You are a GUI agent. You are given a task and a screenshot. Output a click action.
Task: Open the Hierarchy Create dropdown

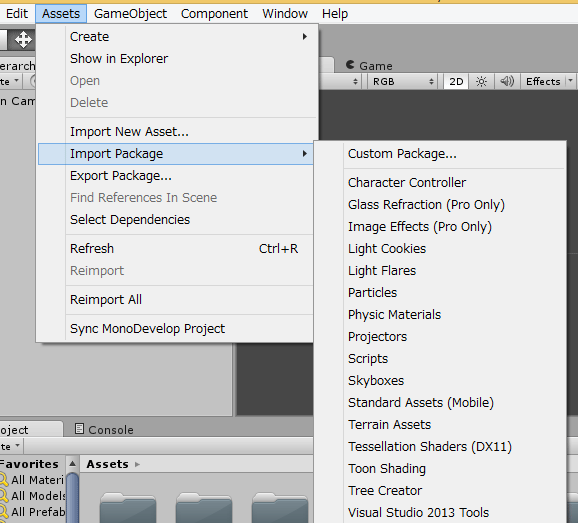point(10,81)
